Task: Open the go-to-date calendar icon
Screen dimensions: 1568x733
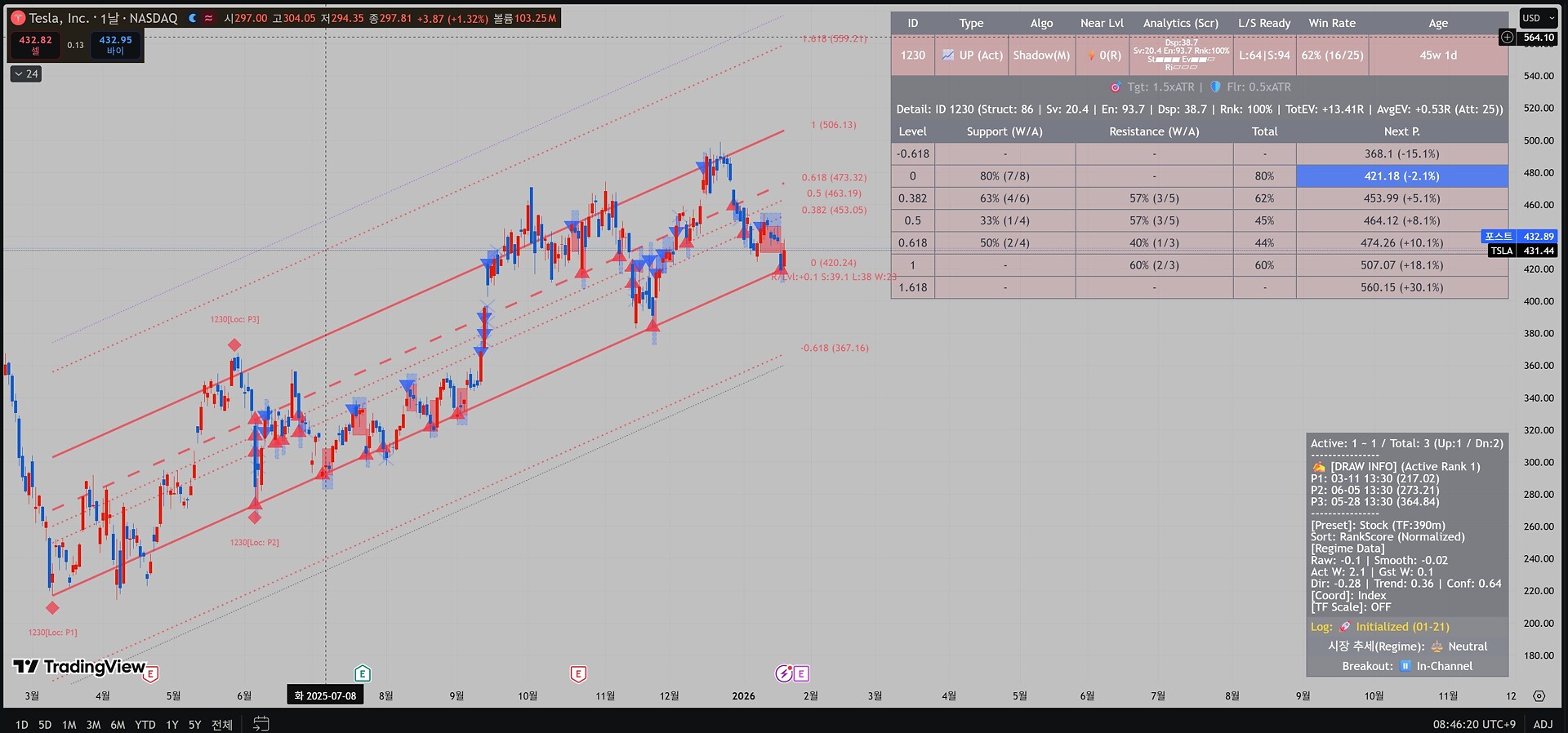Action: pyautogui.click(x=261, y=723)
